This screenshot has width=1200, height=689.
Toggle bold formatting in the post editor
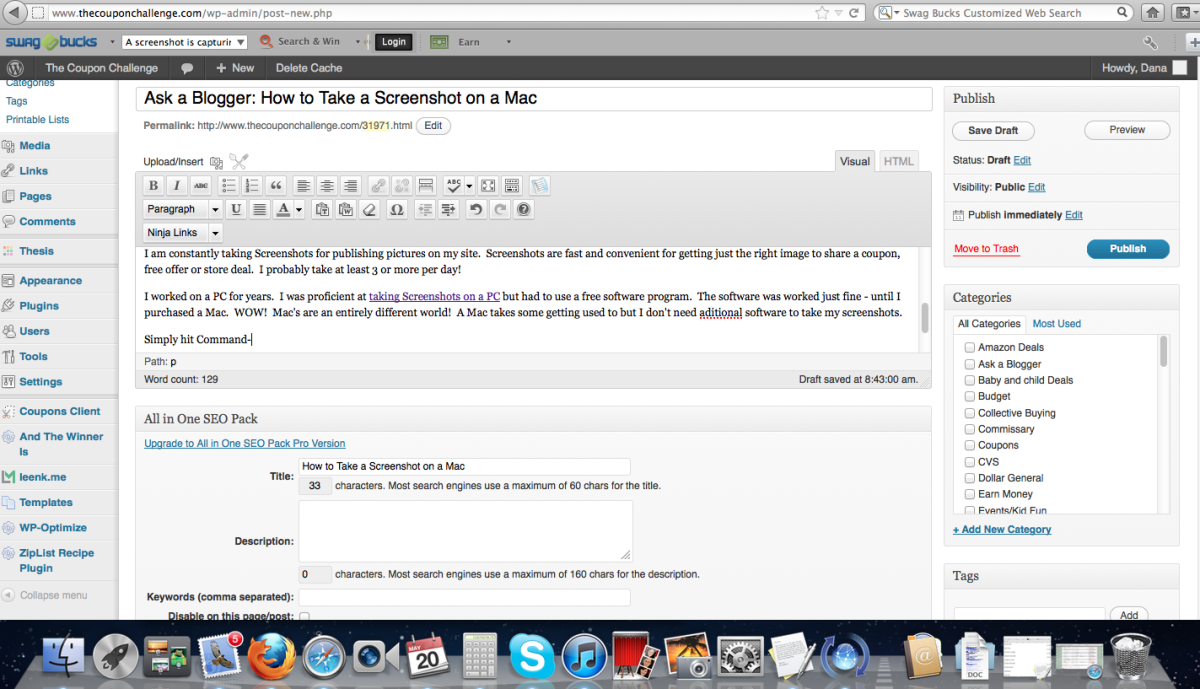[153, 185]
